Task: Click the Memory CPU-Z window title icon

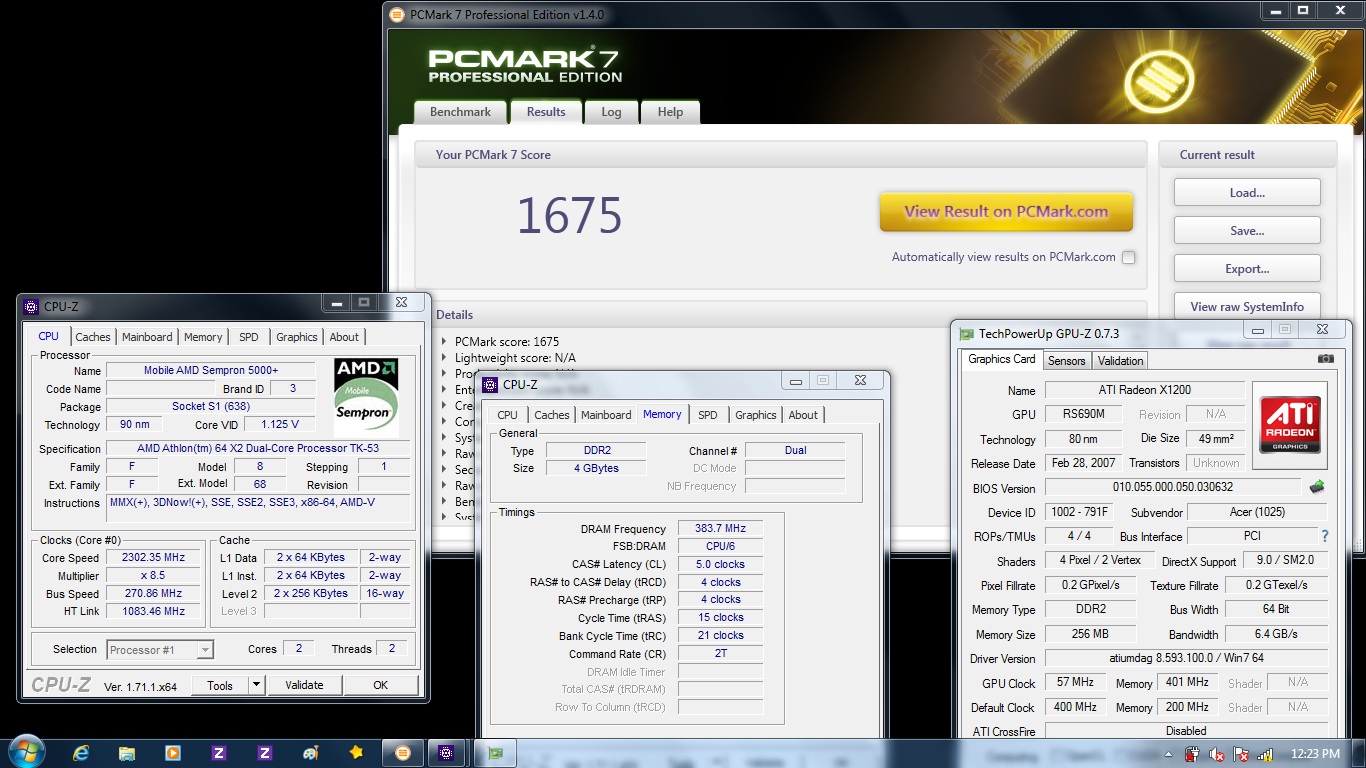Action: 490,385
